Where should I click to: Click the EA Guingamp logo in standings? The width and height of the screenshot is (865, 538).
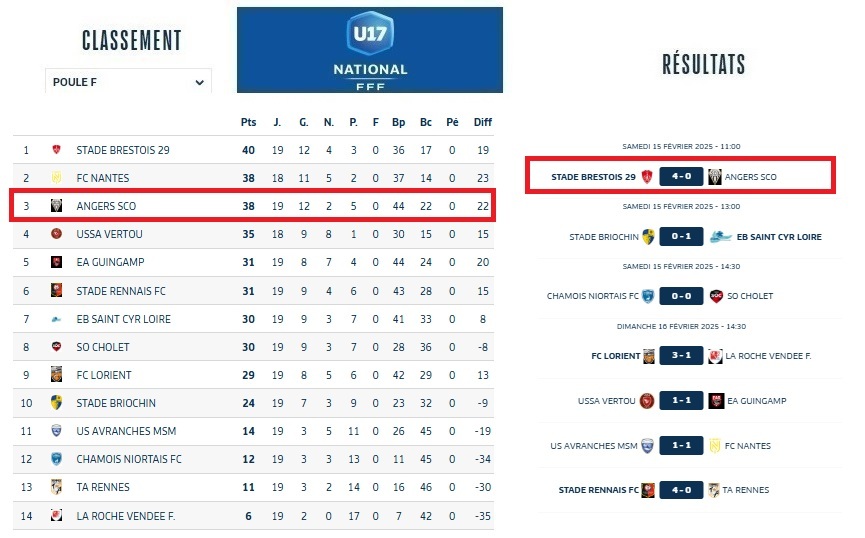(57, 263)
